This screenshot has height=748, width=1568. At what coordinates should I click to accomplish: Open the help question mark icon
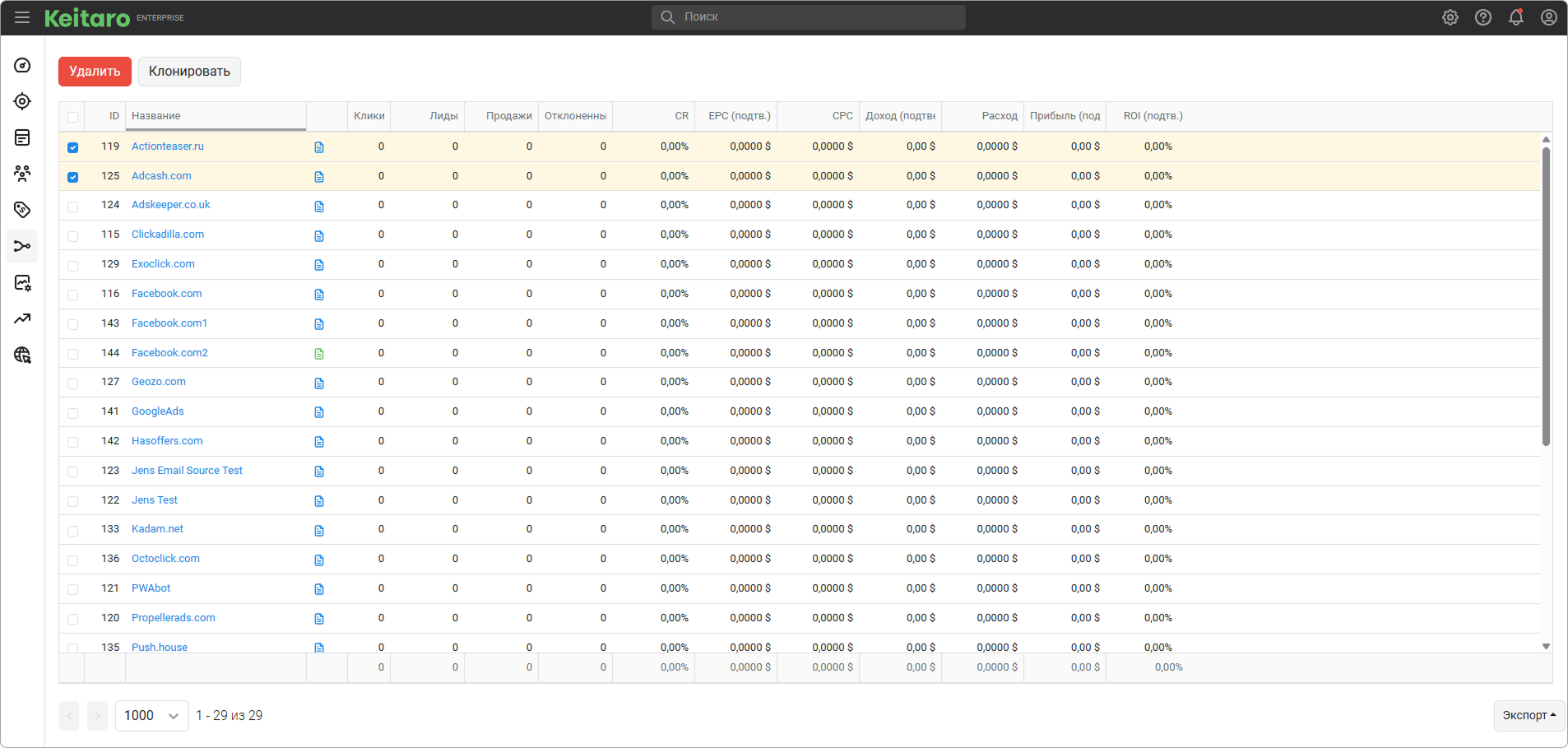[x=1483, y=17]
